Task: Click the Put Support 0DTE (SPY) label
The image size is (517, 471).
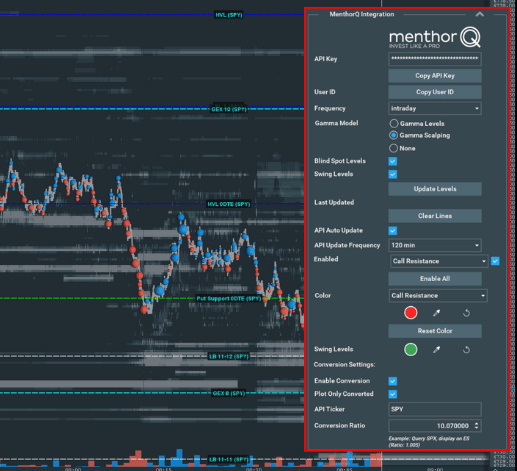Action: click(x=229, y=298)
